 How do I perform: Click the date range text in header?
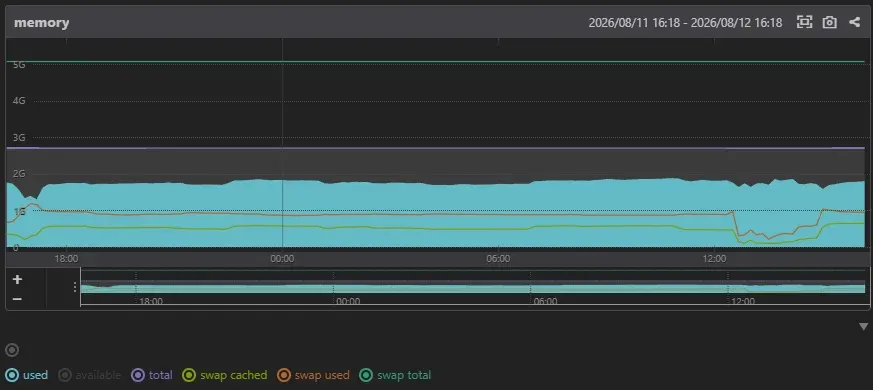(685, 23)
